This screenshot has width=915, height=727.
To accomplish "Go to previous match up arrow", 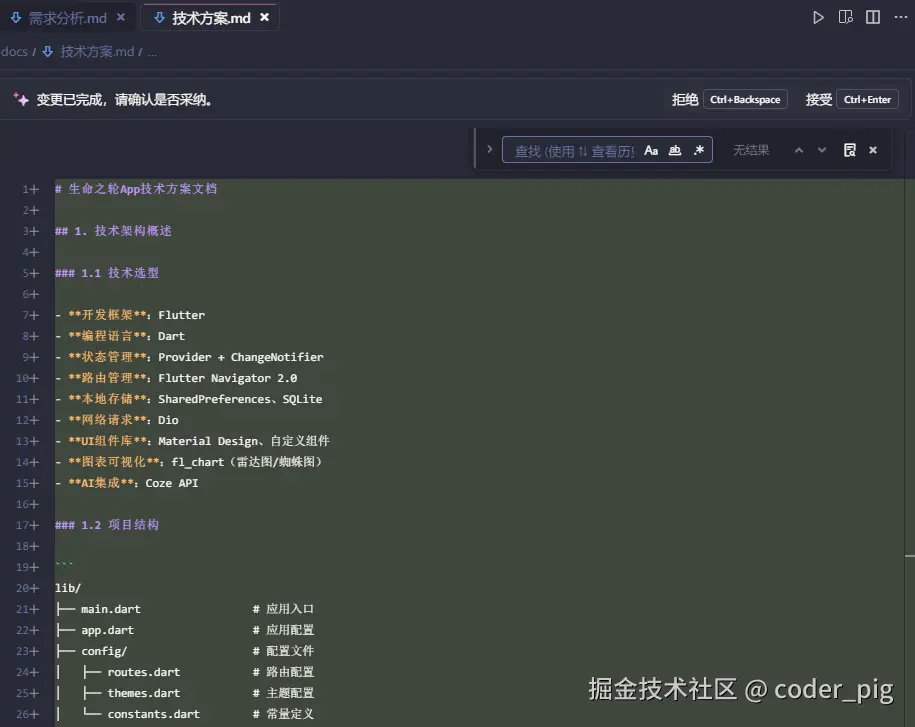I will pos(799,151).
